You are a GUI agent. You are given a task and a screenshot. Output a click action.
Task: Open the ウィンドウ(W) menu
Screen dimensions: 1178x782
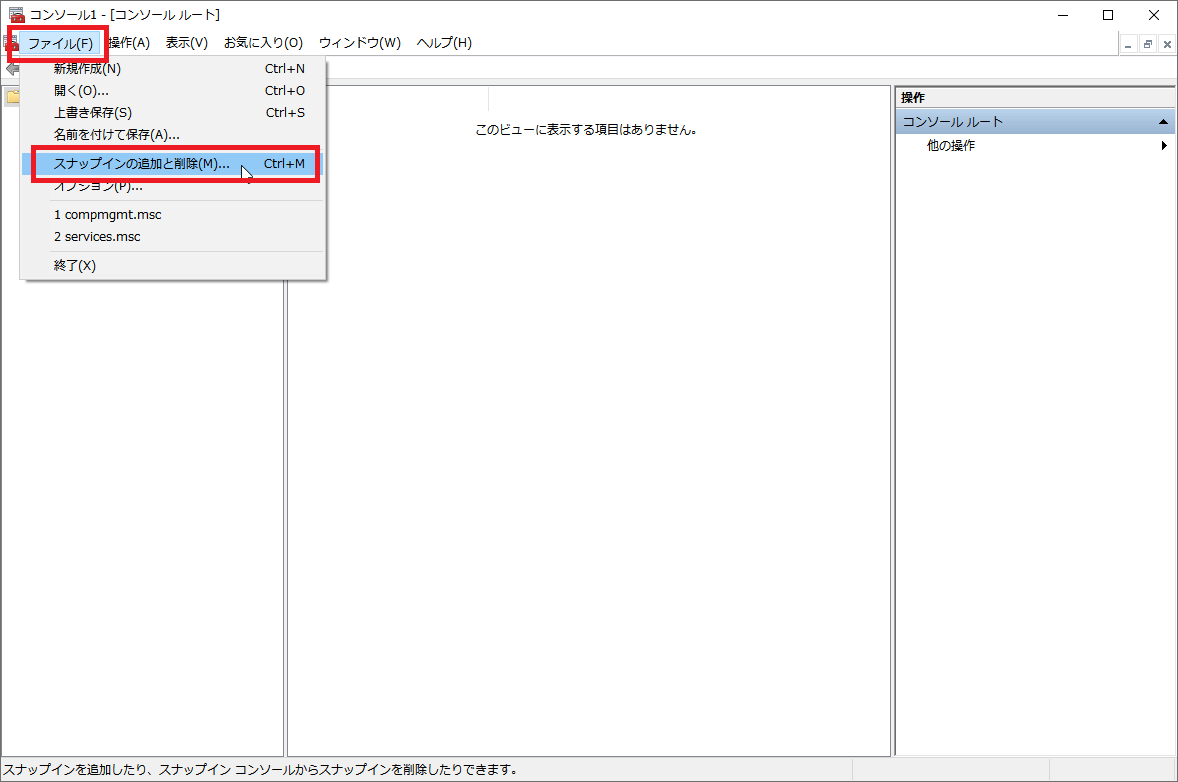[x=359, y=43]
